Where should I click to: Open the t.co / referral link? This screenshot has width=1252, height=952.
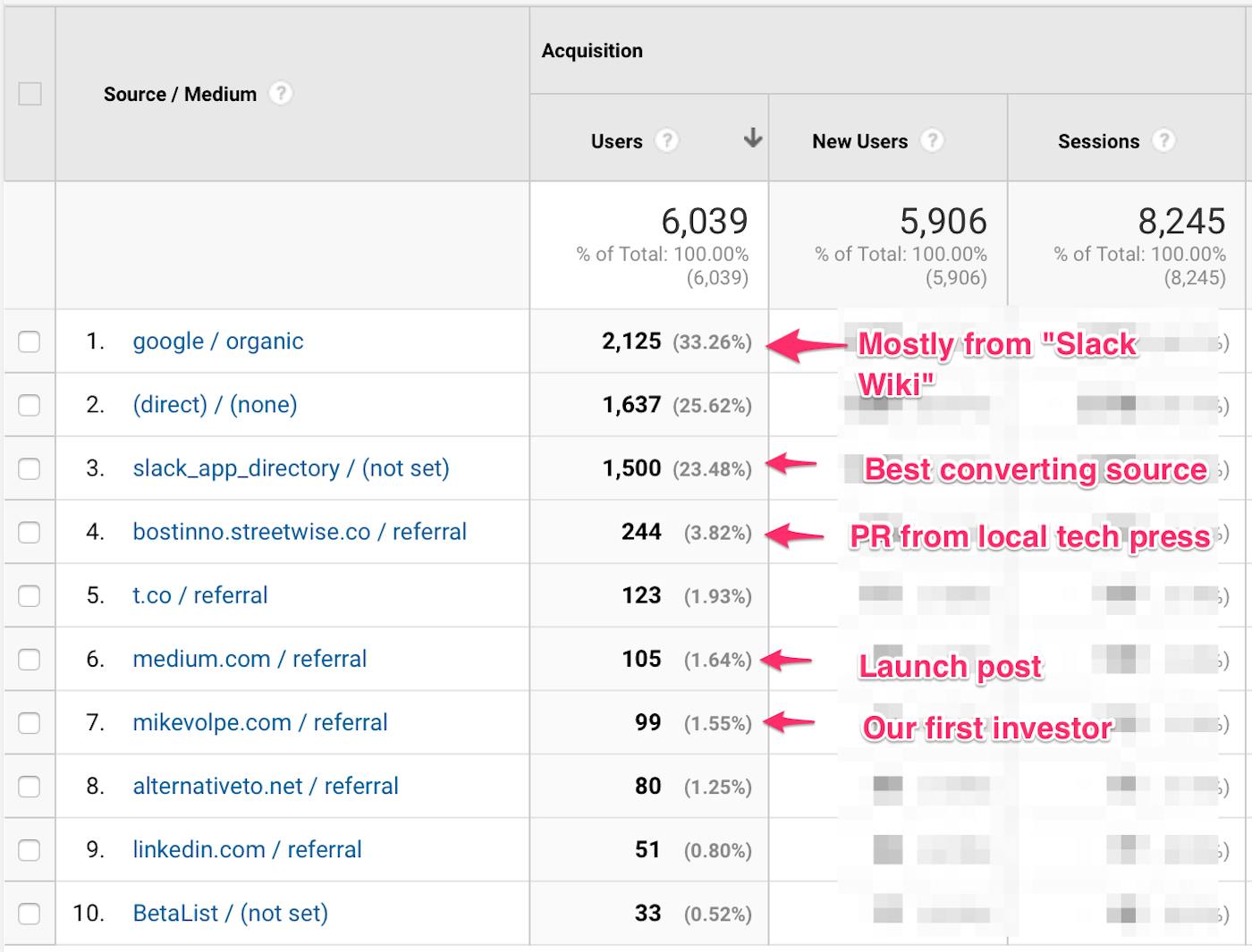pyautogui.click(x=200, y=595)
